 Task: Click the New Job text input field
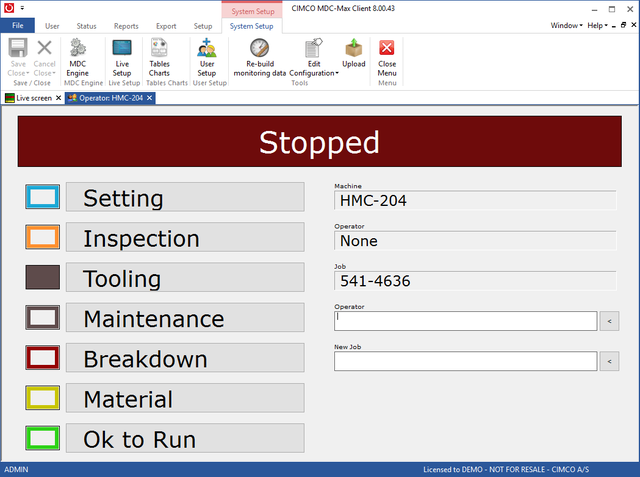(466, 361)
